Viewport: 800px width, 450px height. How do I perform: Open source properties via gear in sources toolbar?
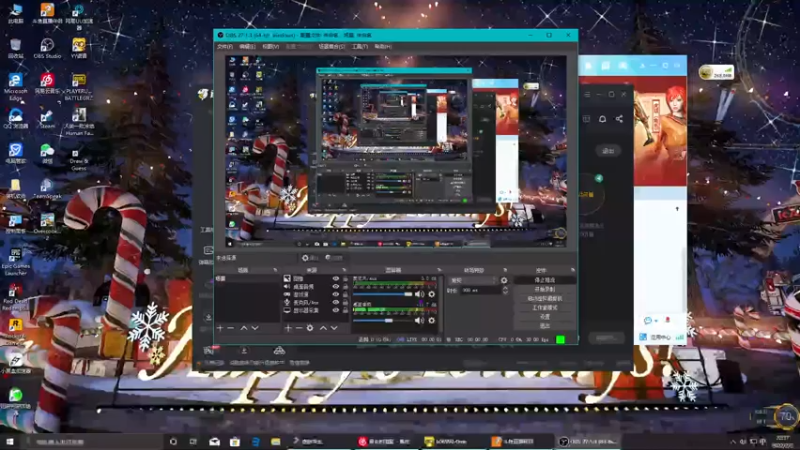(310, 328)
